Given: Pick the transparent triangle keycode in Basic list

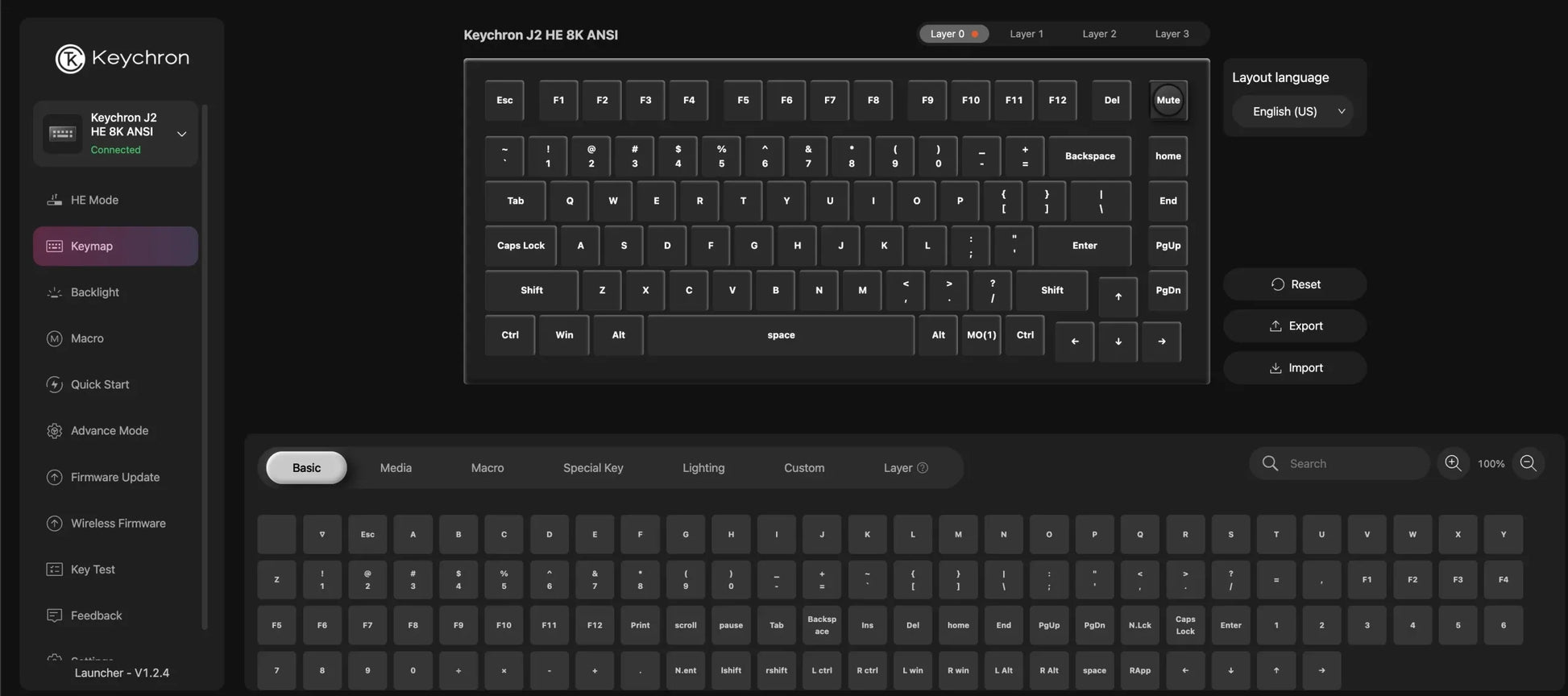Looking at the screenshot, I should pyautogui.click(x=322, y=534).
